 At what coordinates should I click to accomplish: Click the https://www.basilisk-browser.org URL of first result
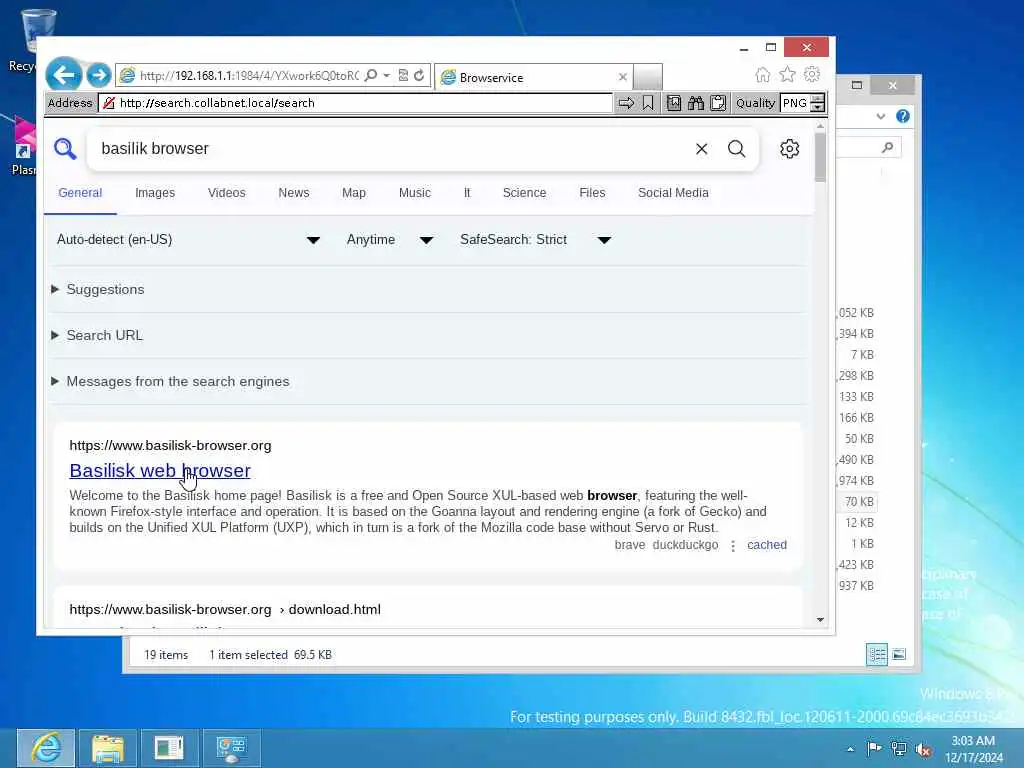pyautogui.click(x=170, y=445)
